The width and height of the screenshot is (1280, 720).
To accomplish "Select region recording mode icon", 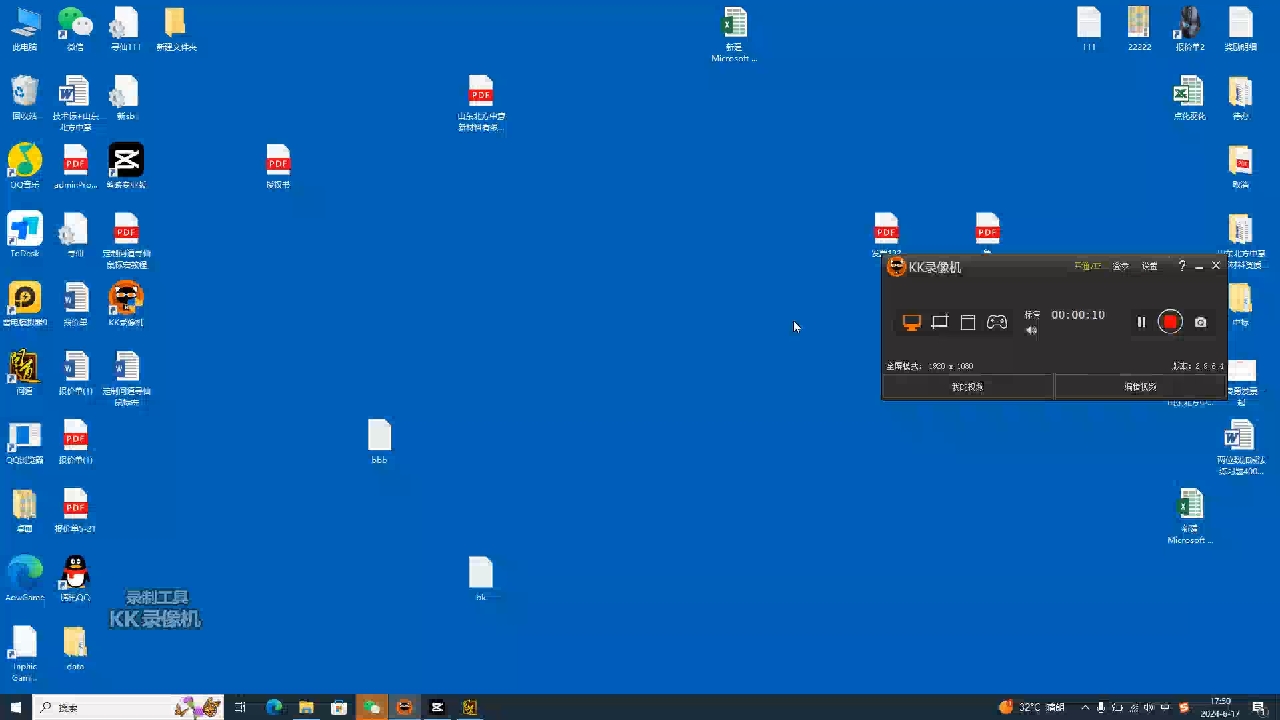I will pyautogui.click(x=939, y=322).
